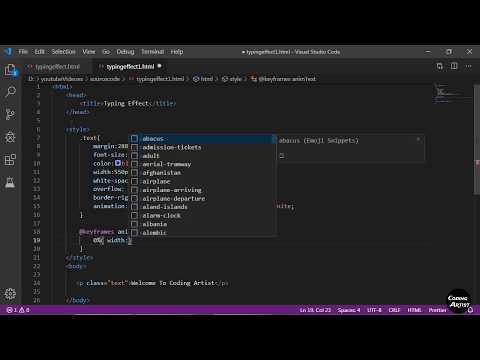The image size is (480, 360).
Task: Click the code minimap preview
Action: pos(453,93)
